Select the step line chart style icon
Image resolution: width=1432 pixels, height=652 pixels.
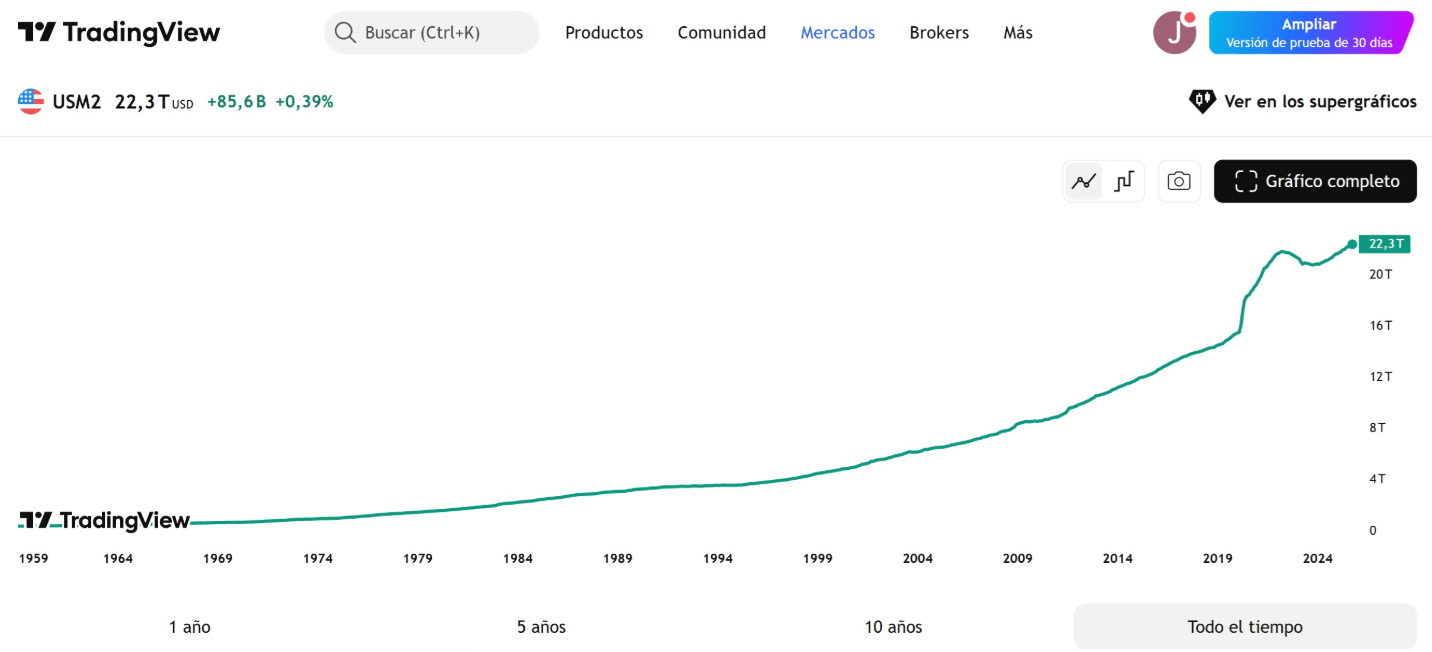(x=1124, y=181)
